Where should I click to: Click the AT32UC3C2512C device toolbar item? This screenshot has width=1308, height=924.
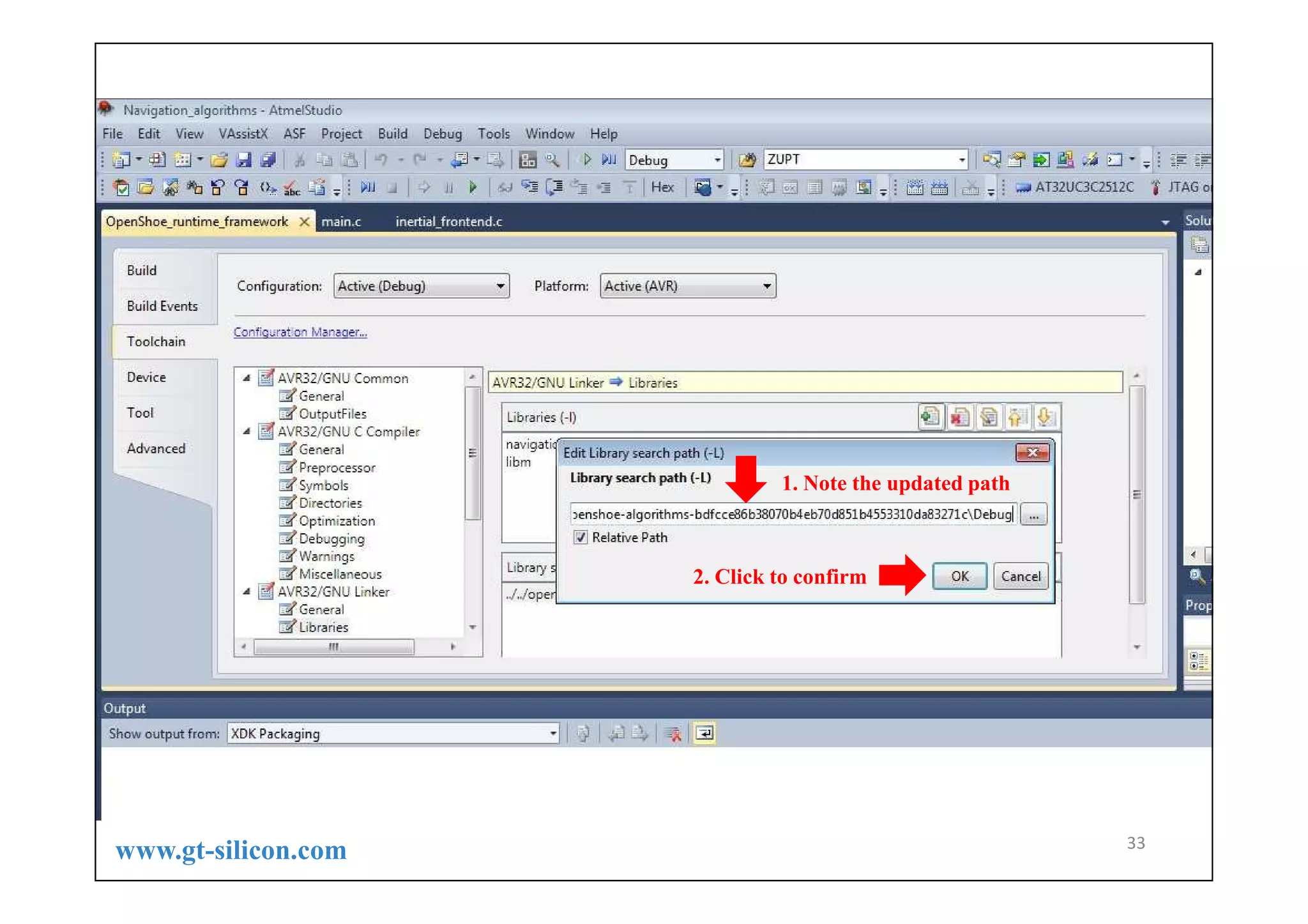point(1075,187)
